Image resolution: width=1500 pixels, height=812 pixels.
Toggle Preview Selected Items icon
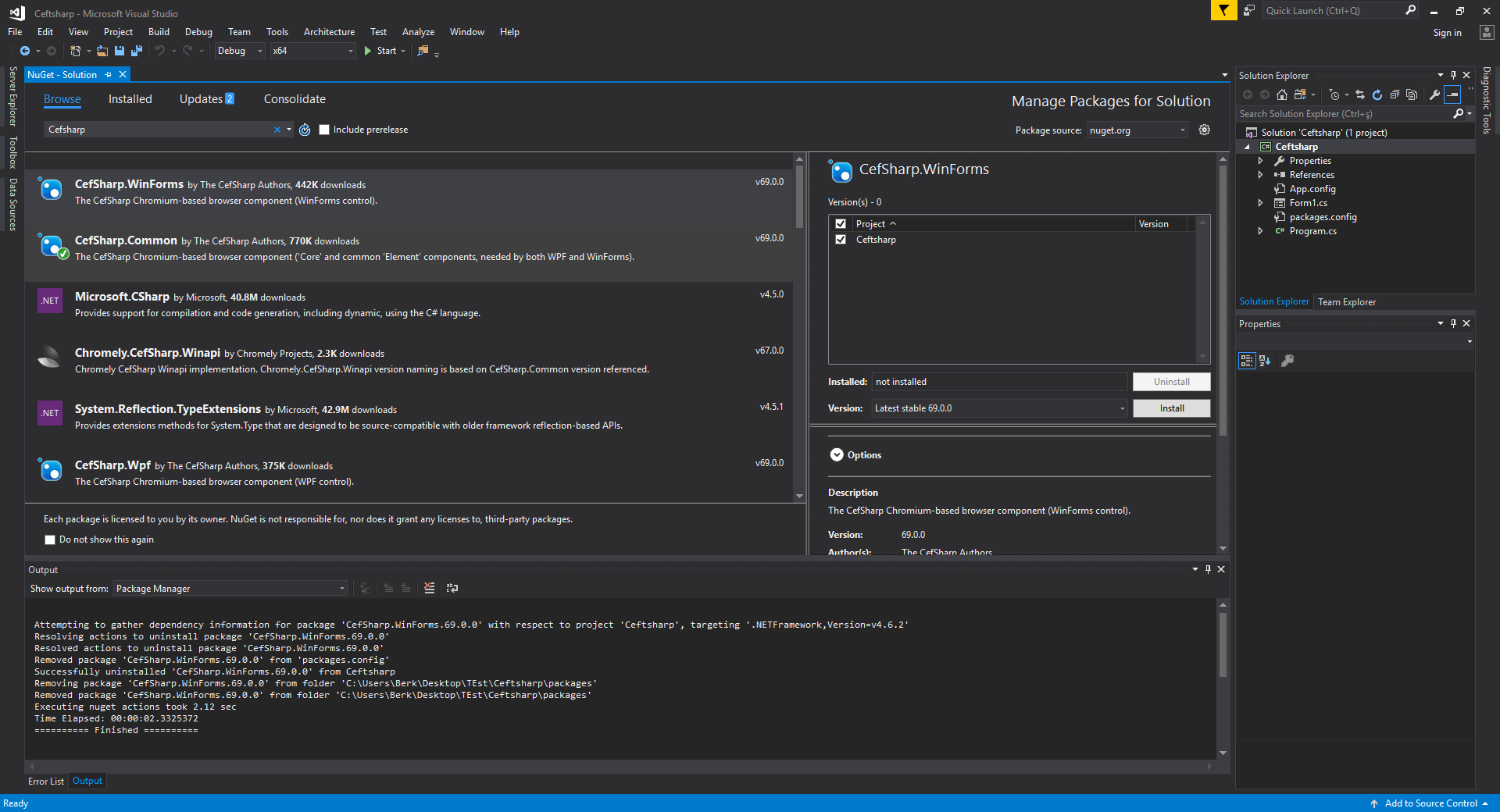pyautogui.click(x=1452, y=94)
